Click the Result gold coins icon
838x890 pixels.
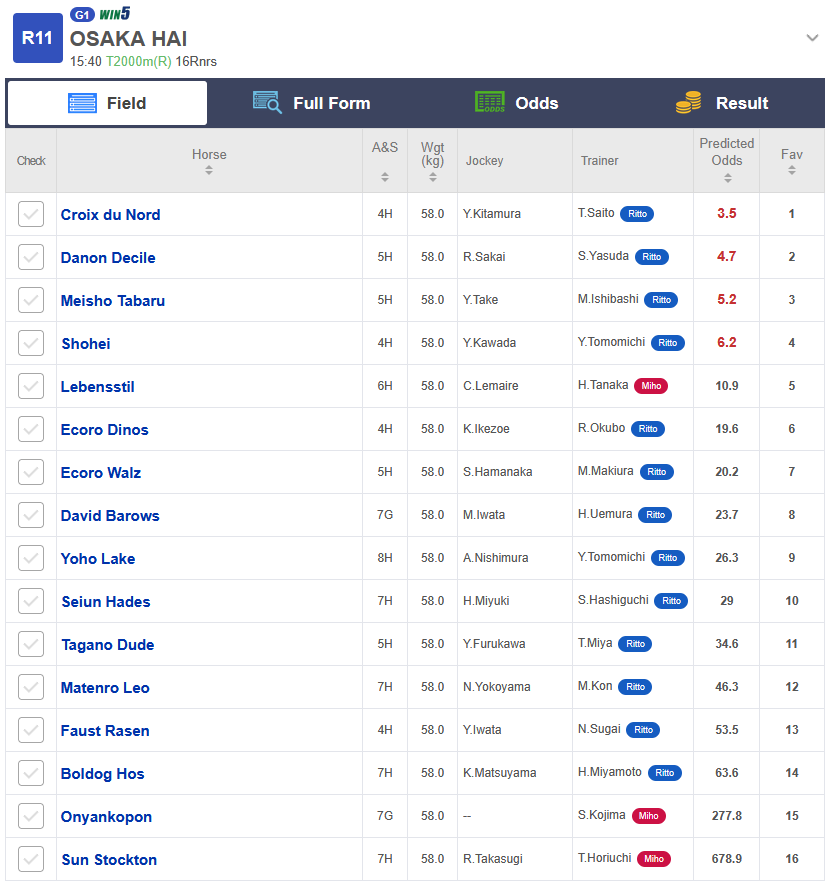click(x=689, y=103)
